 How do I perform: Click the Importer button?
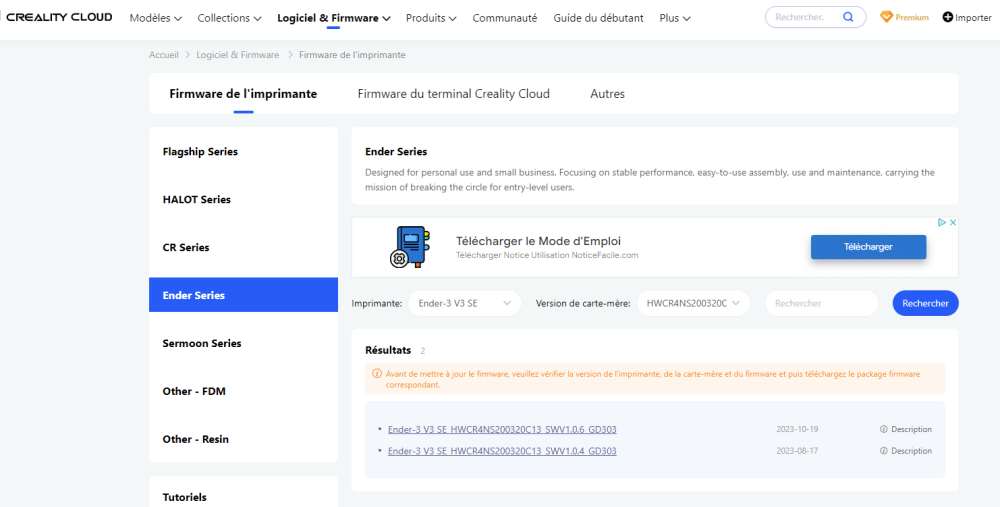pos(967,17)
